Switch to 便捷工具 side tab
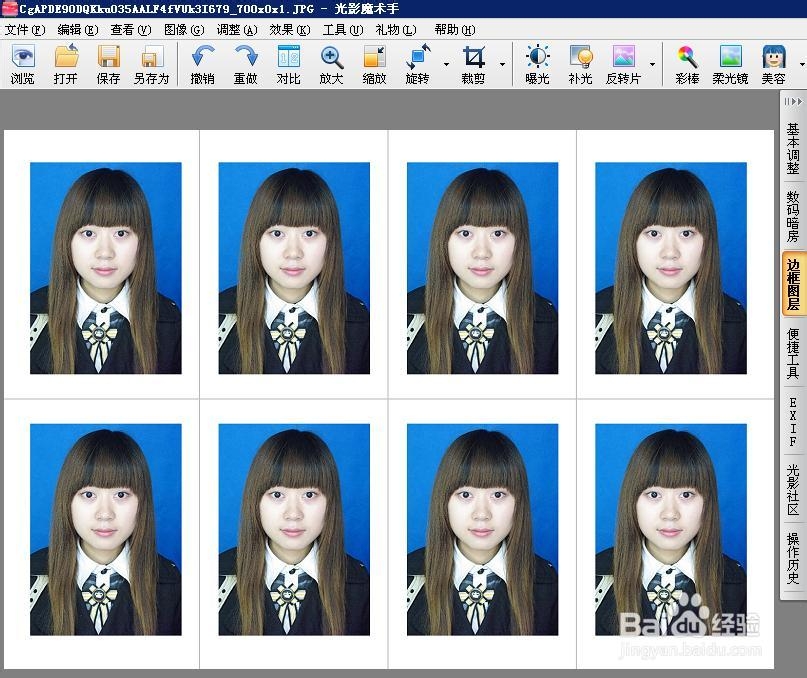The width and height of the screenshot is (807, 678). 793,353
